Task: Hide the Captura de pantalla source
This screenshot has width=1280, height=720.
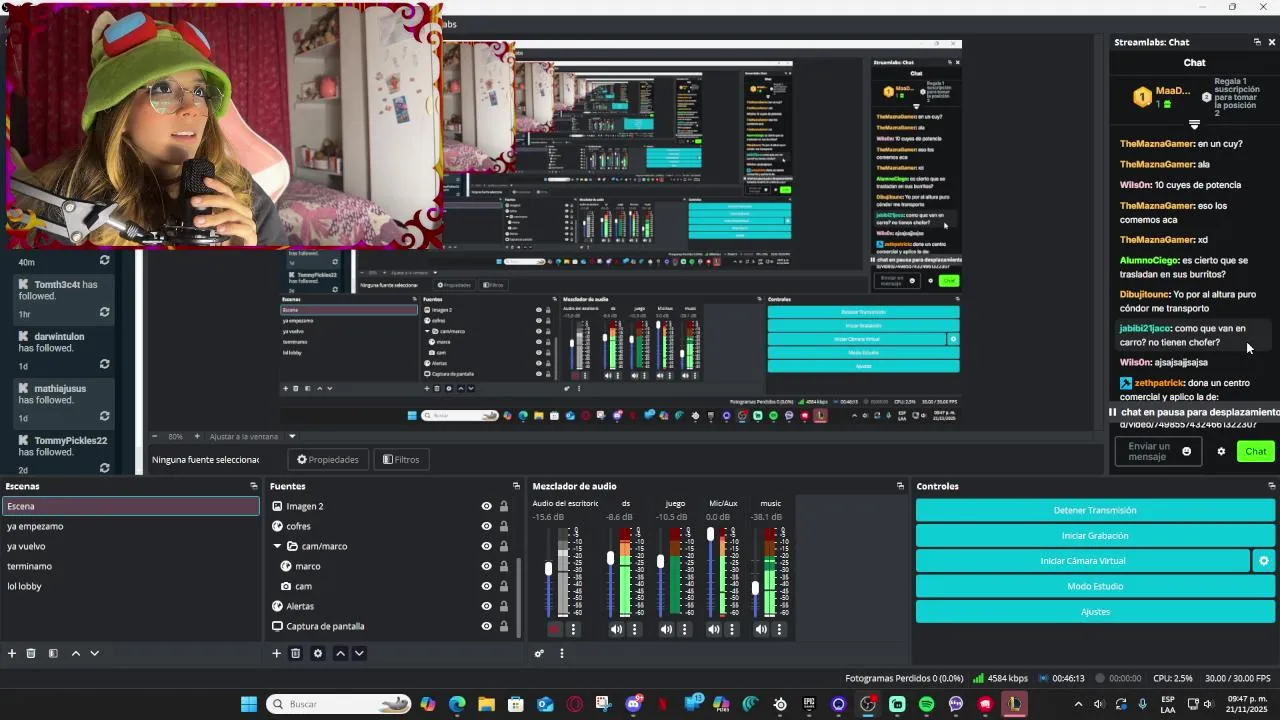Action: click(x=486, y=626)
